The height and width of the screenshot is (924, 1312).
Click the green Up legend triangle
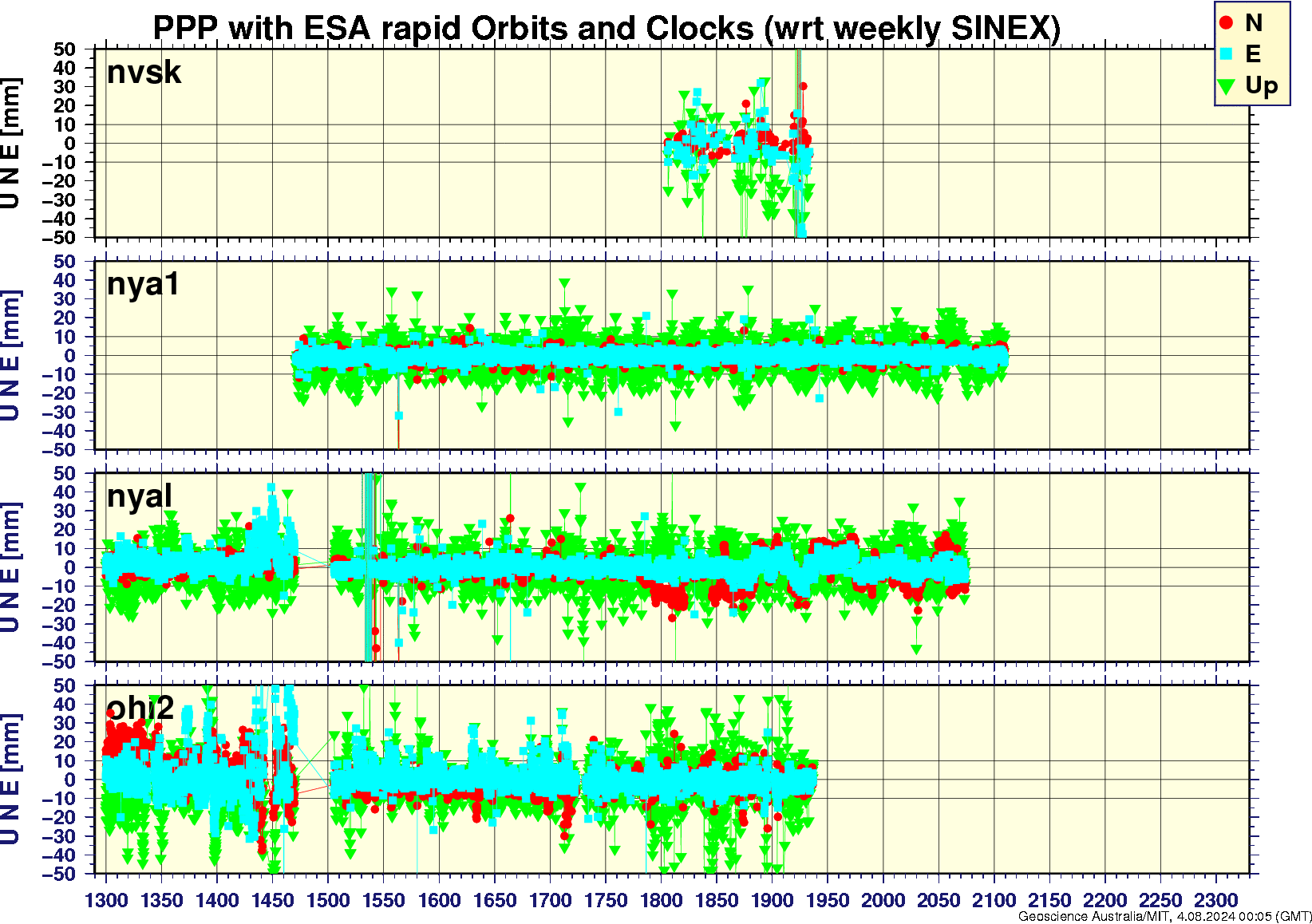point(1227,85)
